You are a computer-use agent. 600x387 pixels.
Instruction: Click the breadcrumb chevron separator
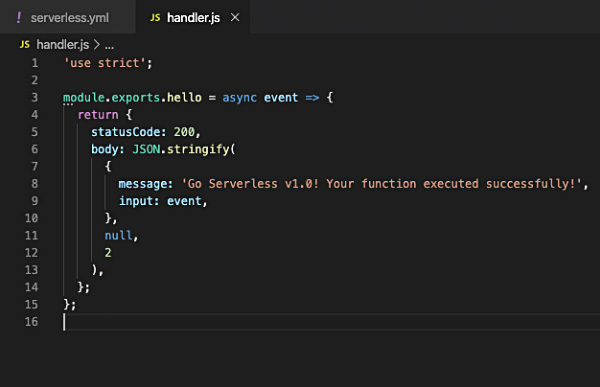97,45
